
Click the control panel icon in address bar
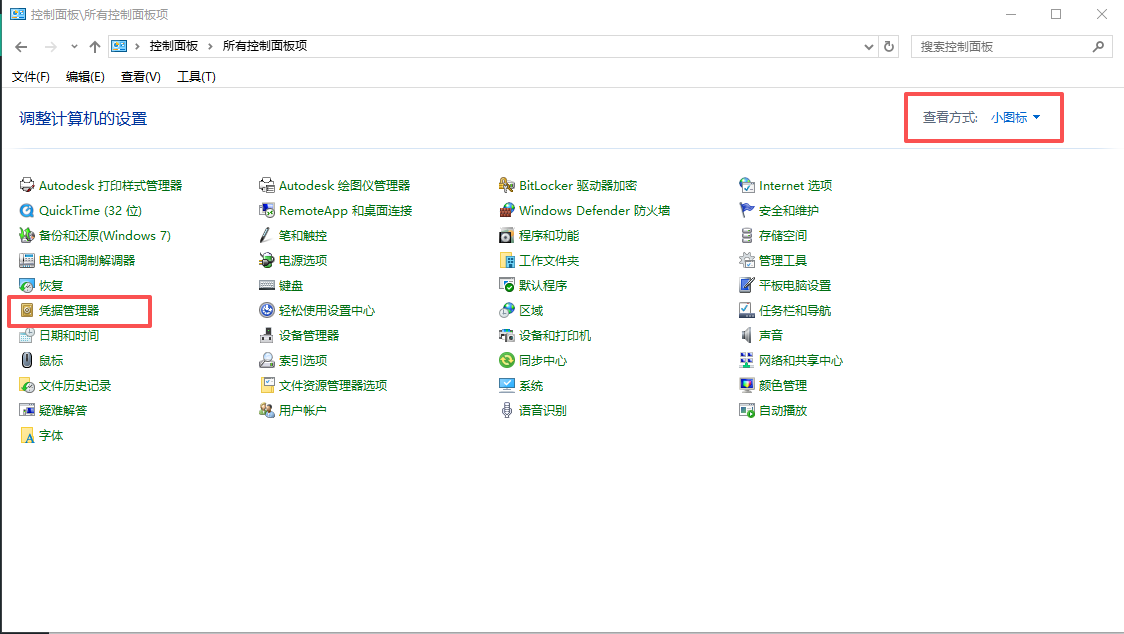[119, 46]
